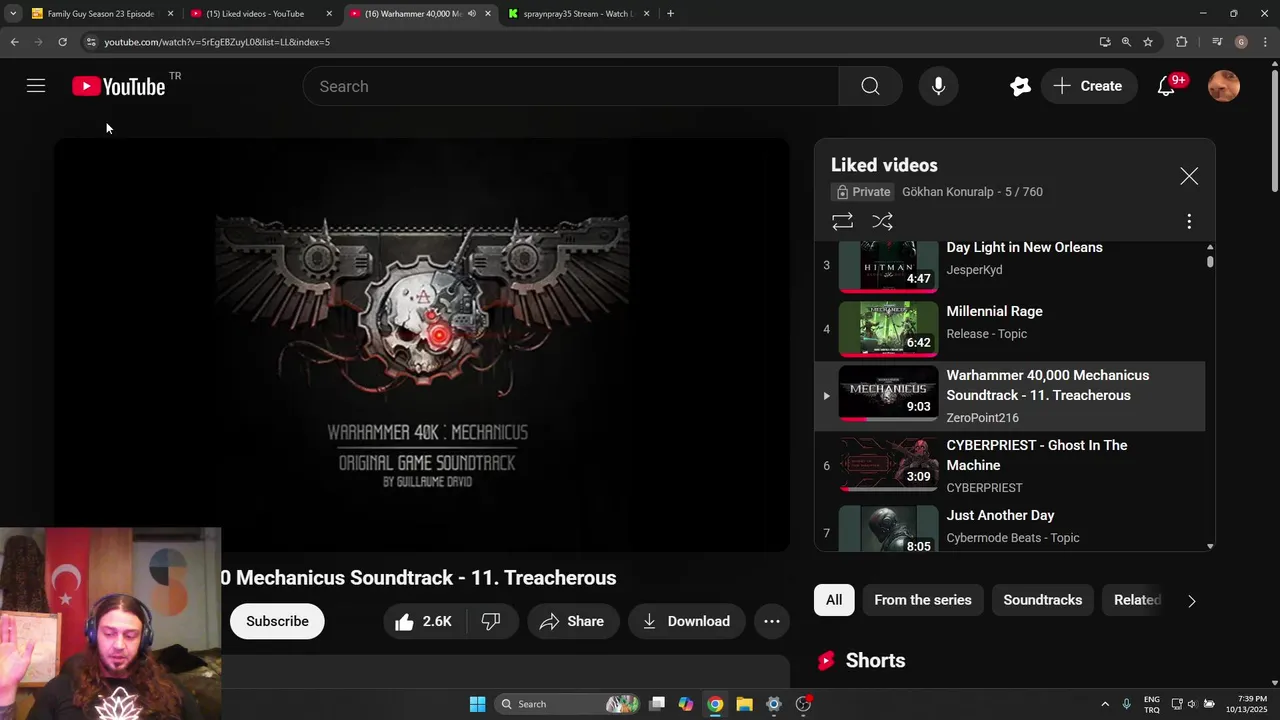Share the Mechanicus soundtrack video
Screen dimensions: 1280x720
tap(571, 621)
